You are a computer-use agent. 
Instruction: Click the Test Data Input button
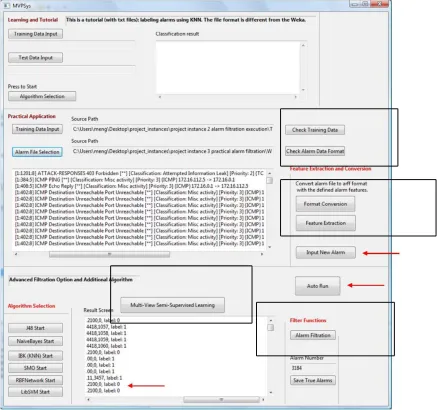[35, 58]
